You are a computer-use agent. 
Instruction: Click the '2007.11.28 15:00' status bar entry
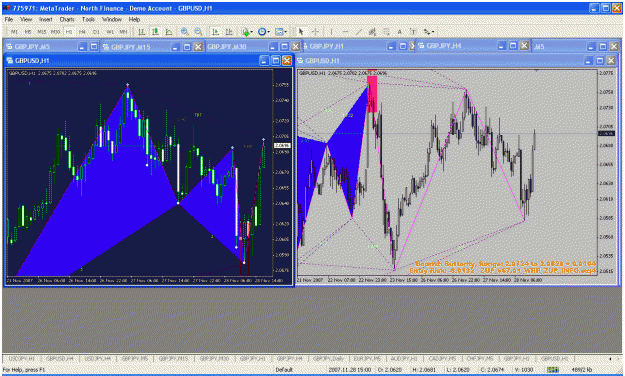coord(350,370)
